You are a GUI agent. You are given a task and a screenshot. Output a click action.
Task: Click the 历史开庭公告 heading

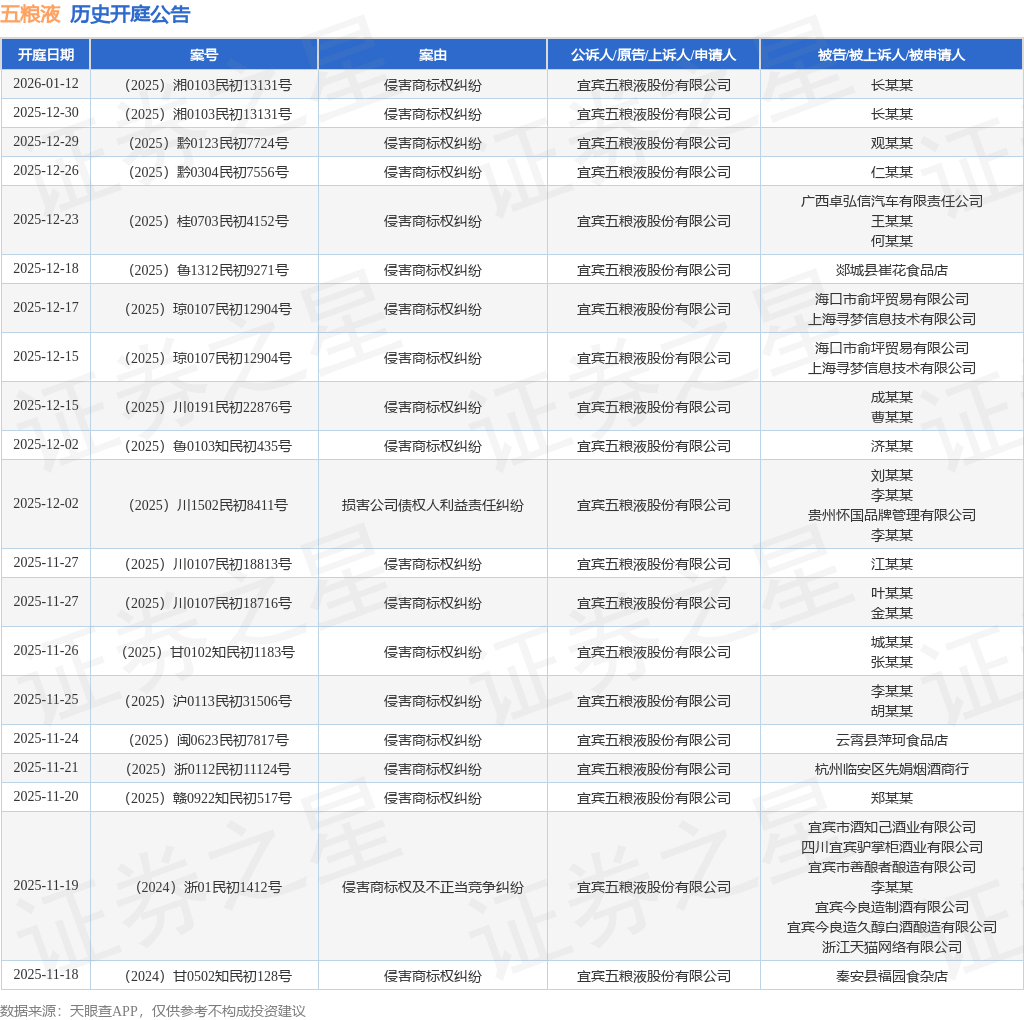[x=130, y=14]
